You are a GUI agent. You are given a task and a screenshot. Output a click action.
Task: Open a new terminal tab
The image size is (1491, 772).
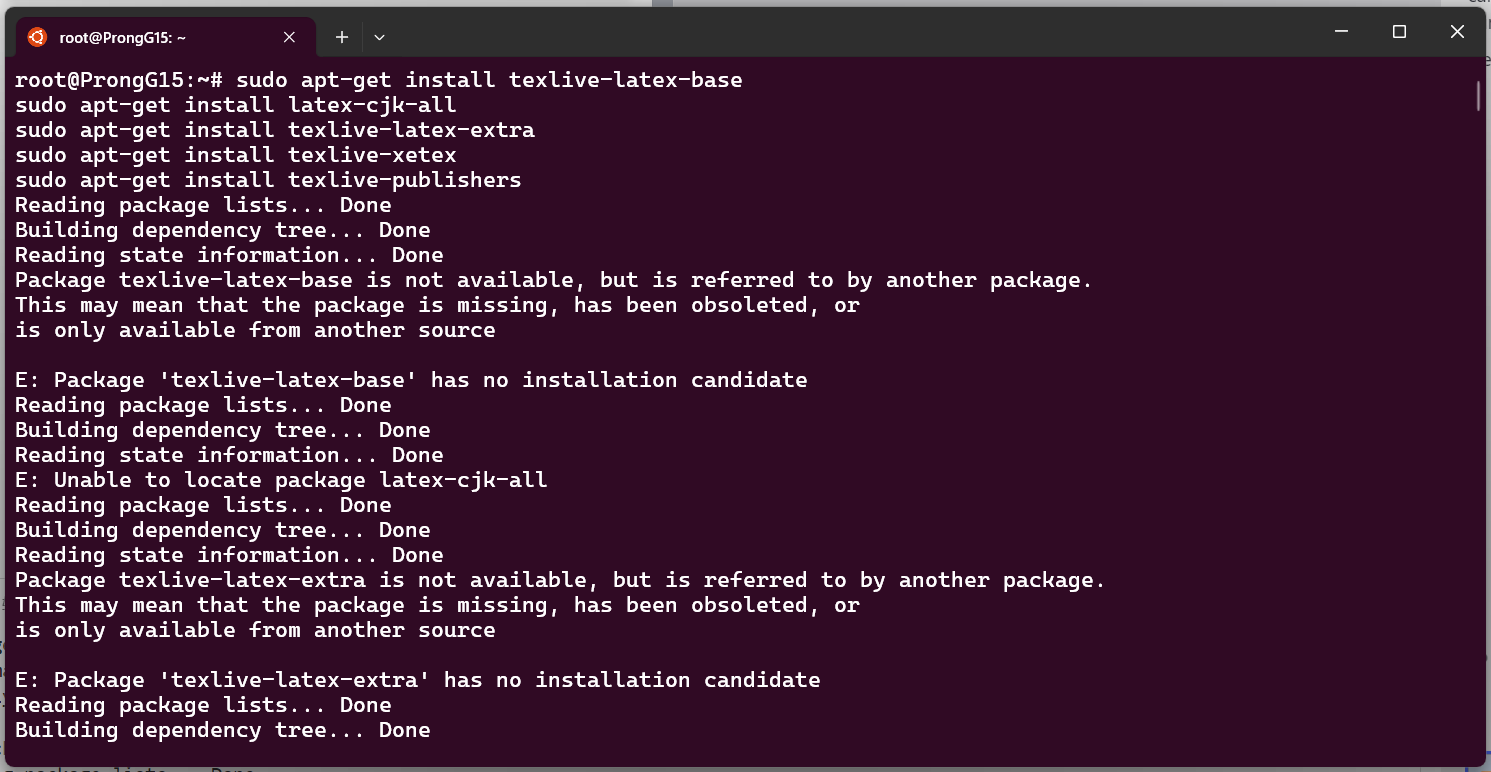(x=342, y=37)
